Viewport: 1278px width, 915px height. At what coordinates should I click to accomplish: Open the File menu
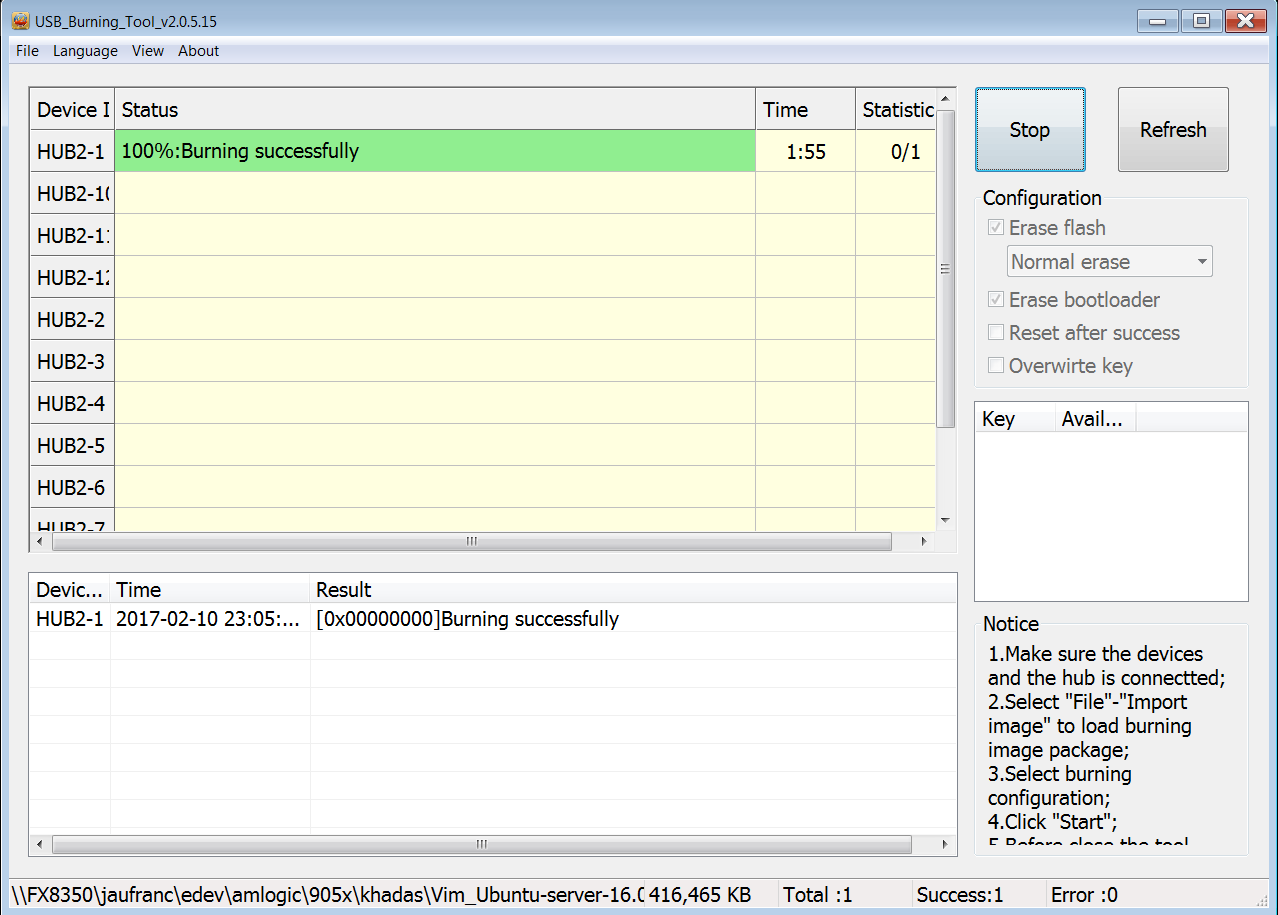point(27,51)
